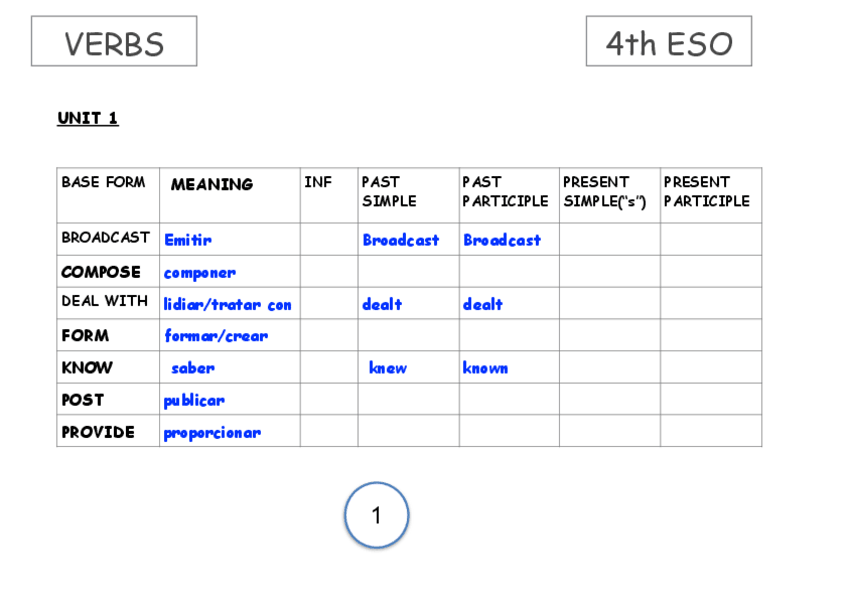Image resolution: width=848 pixels, height=599 pixels.
Task: Click the blue word Emitir
Action: pos(188,240)
